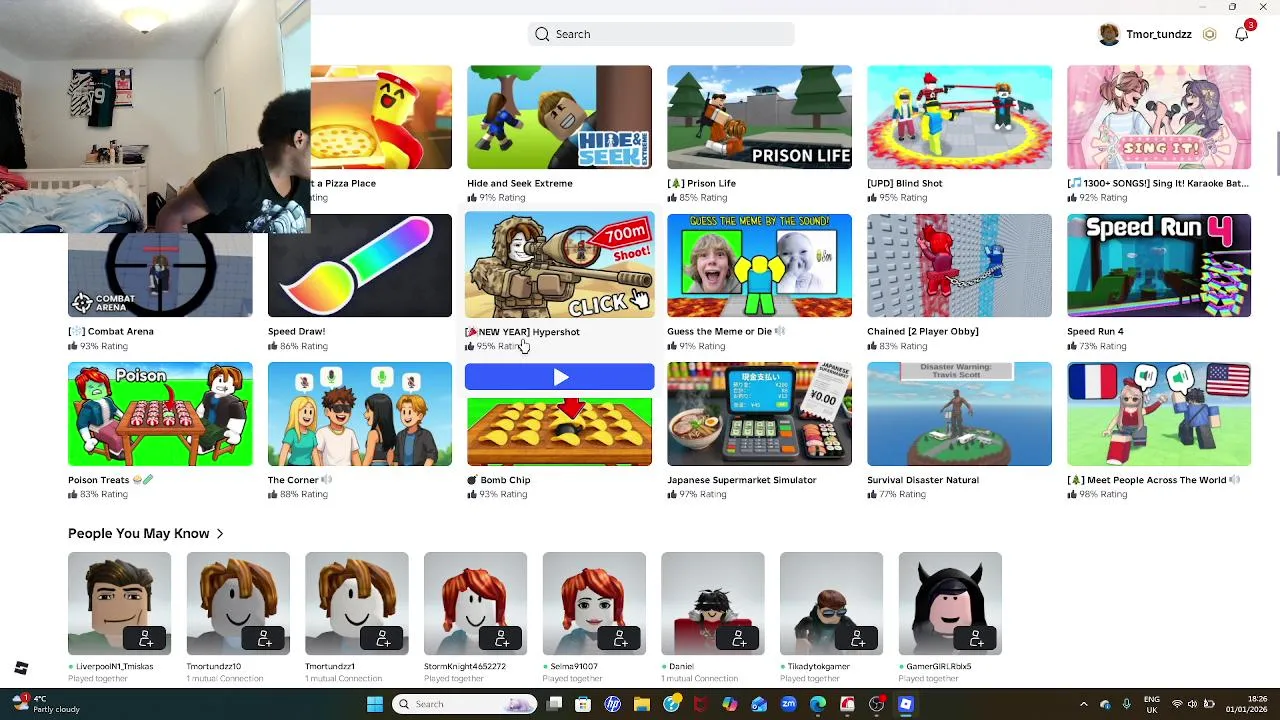Open the Speed Draw! game thumbnail
The image size is (1280, 720).
(x=360, y=265)
